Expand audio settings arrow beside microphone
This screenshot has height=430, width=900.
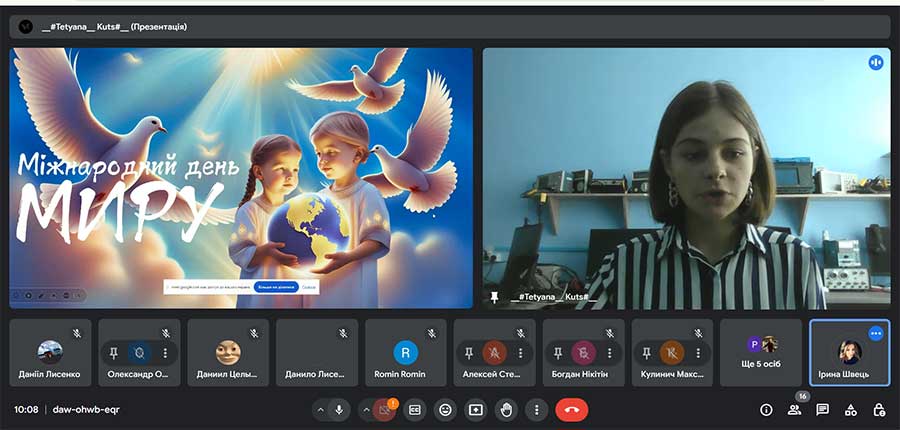tap(320, 410)
